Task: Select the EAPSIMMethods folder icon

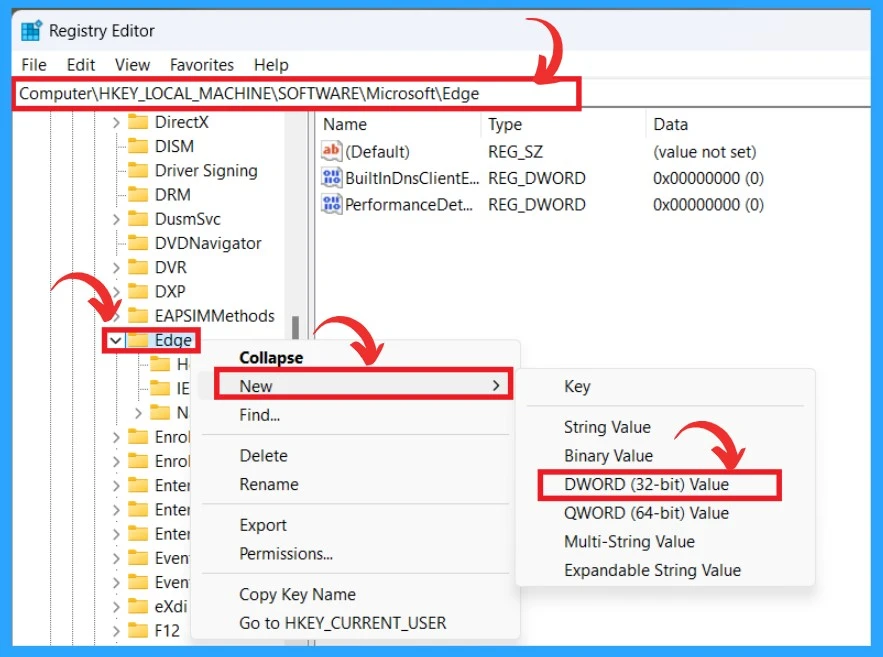Action: point(138,316)
